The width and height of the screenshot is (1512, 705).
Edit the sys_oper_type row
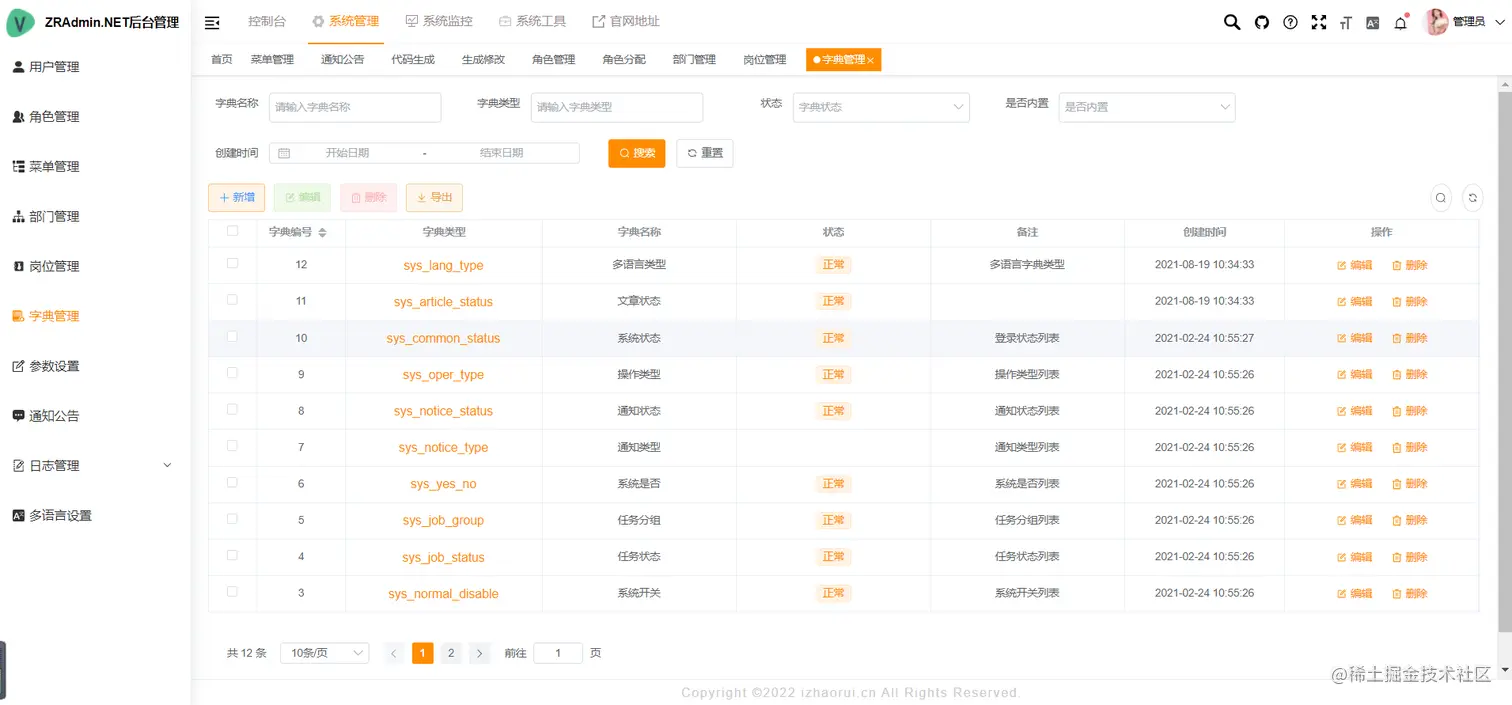point(1354,374)
